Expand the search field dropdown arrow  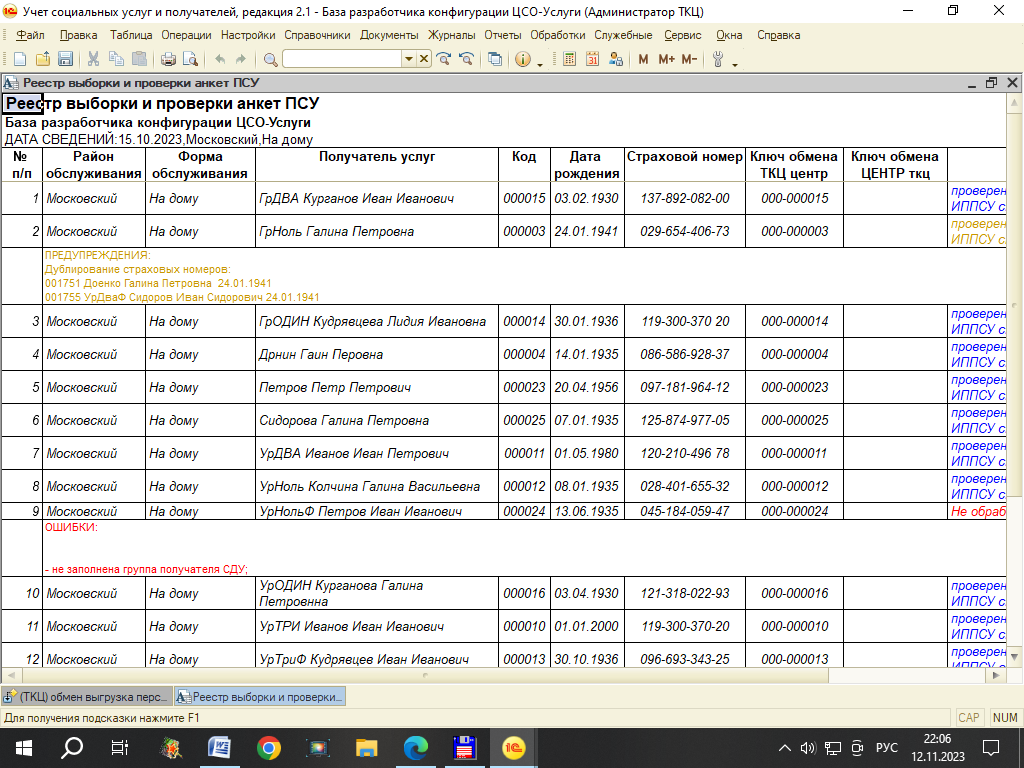tap(408, 59)
